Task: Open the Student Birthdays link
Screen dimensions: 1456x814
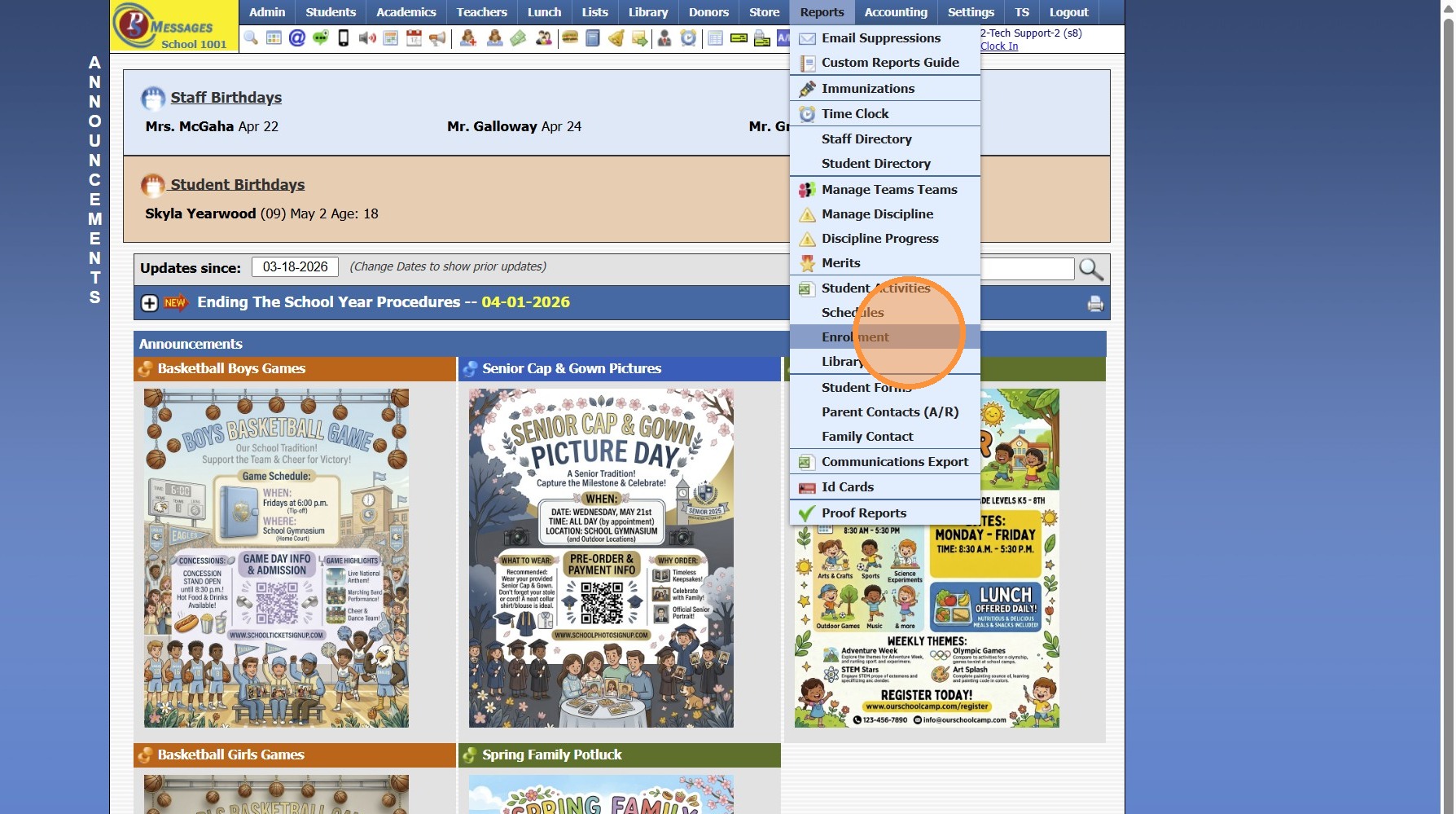Action: [x=238, y=185]
